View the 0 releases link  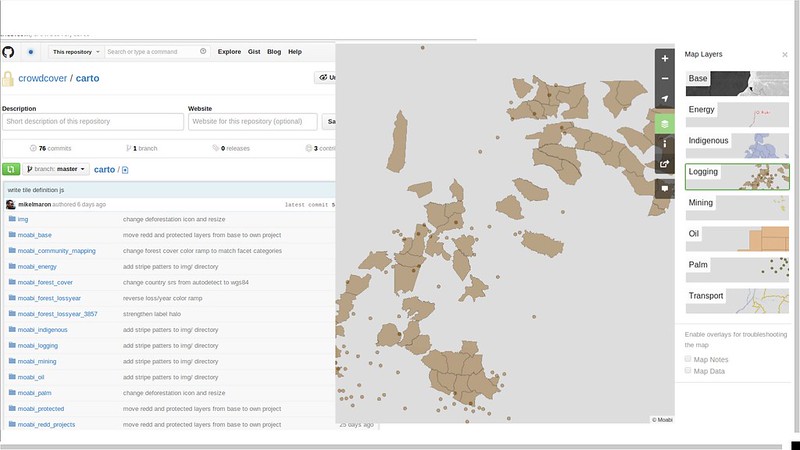tap(231, 148)
